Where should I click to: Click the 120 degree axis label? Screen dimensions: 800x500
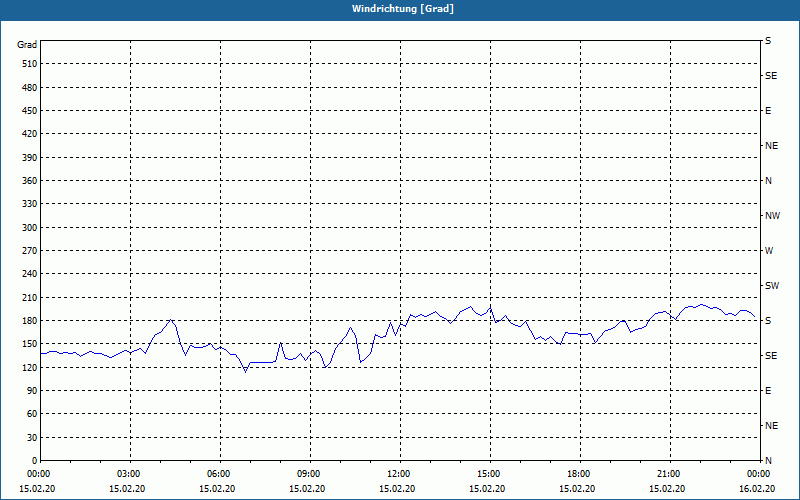[30, 367]
